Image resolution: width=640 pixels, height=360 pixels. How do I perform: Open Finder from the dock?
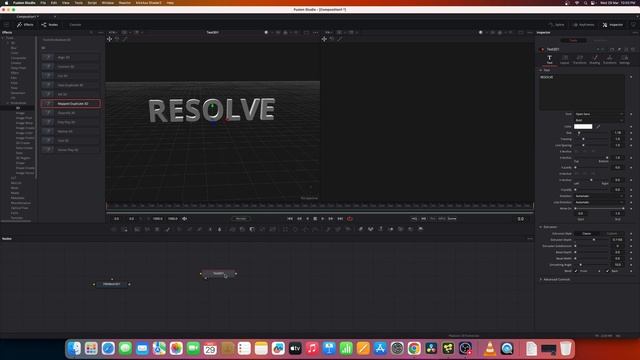[74, 348]
